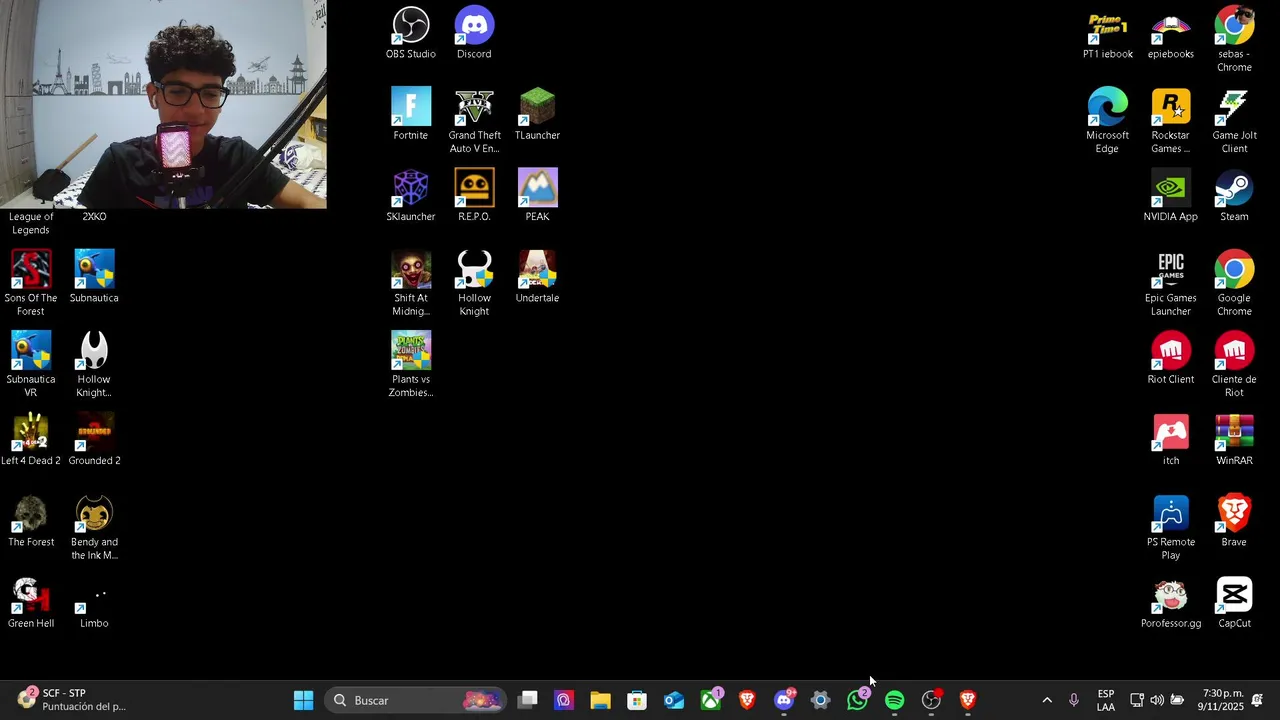Click The Forest skull icon

coord(31,520)
